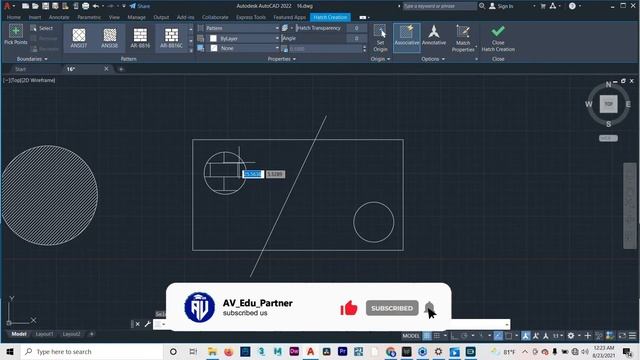Click Close Hatch Creation checkmark
Screen dimensions: 640x360
pos(498,38)
